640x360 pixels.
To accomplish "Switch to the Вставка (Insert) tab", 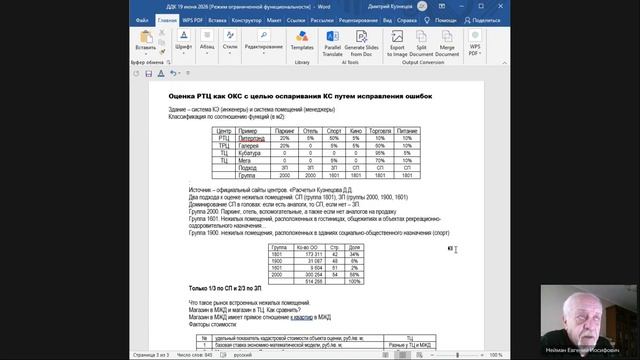I will (217, 20).
